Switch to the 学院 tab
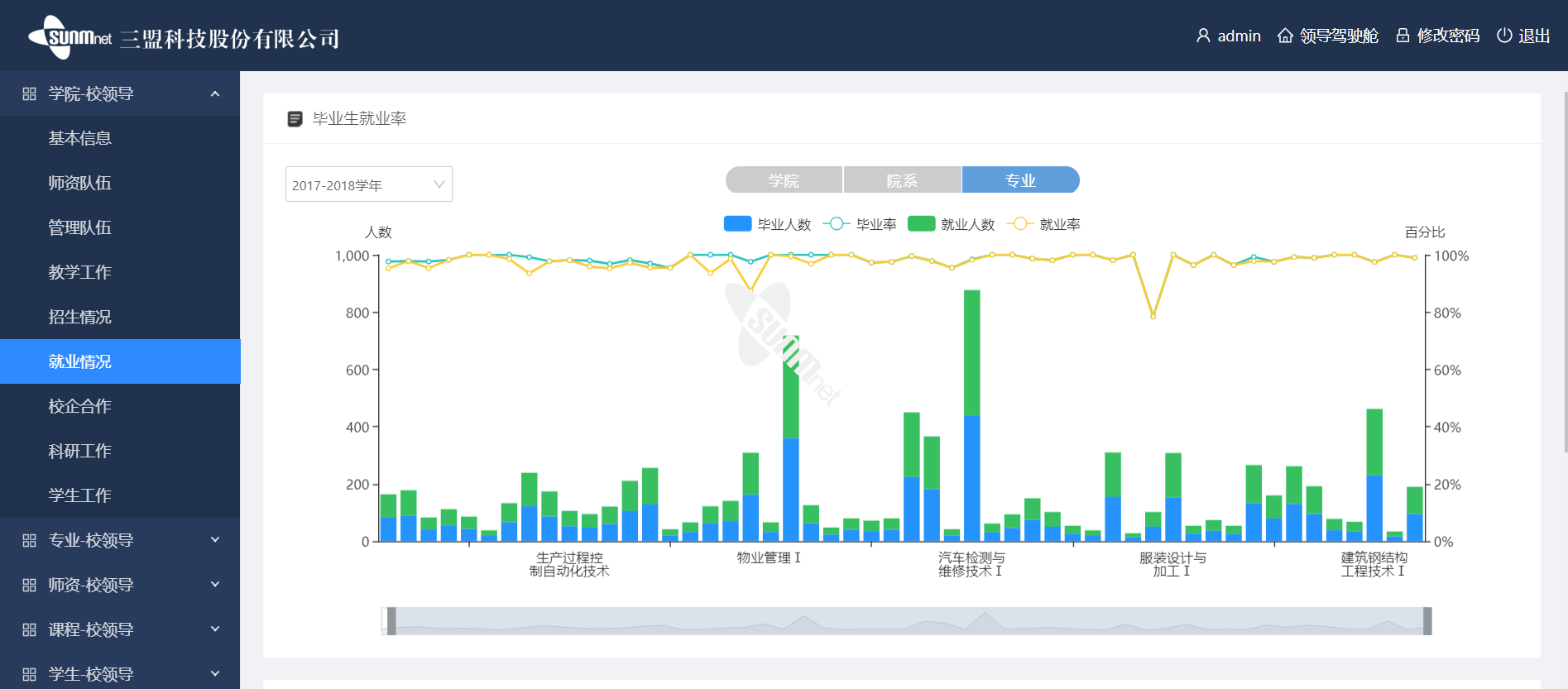The image size is (1568, 689). pyautogui.click(x=784, y=180)
